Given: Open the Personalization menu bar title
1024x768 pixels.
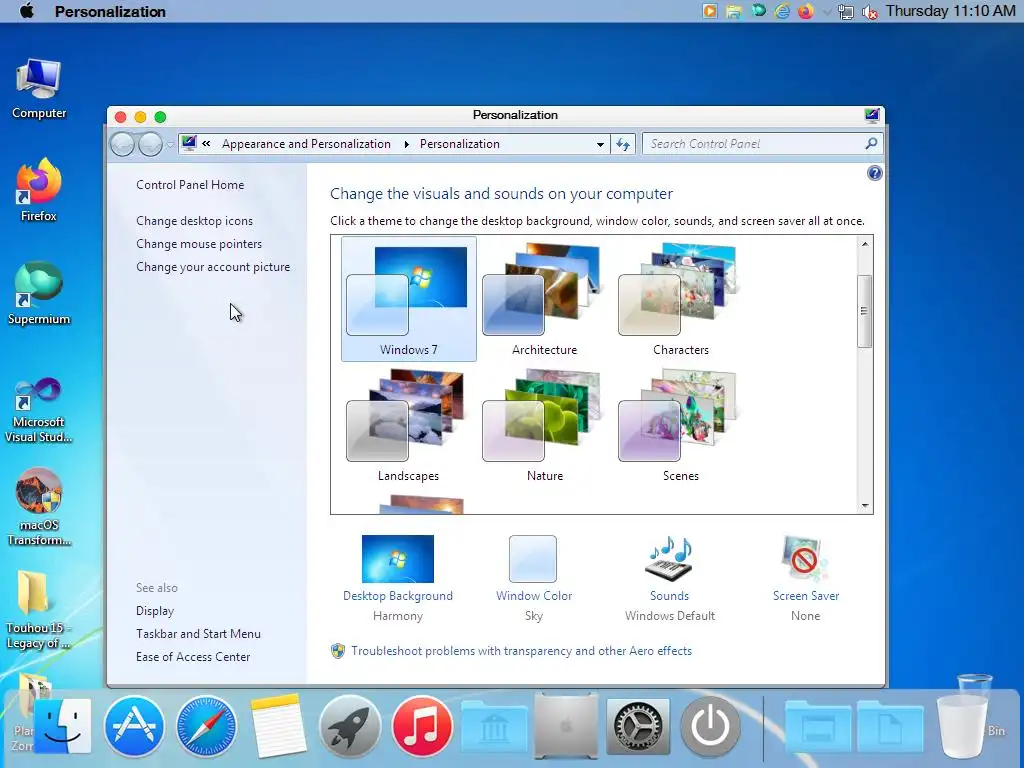Looking at the screenshot, I should pos(110,11).
